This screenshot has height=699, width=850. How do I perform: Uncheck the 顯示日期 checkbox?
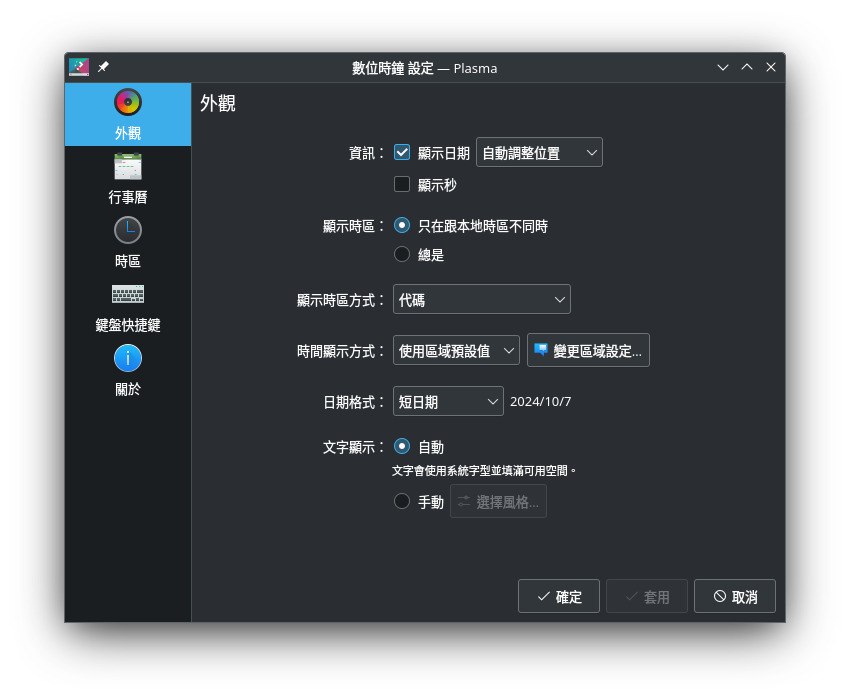[x=402, y=152]
